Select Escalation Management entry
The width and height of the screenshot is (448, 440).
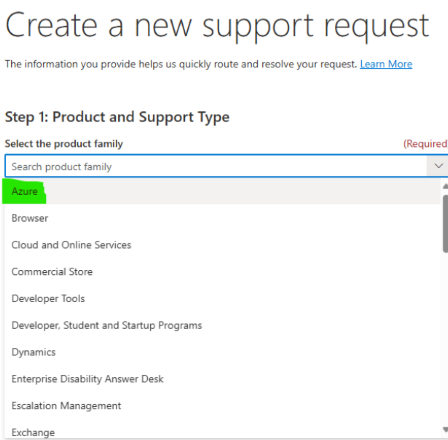(223, 405)
